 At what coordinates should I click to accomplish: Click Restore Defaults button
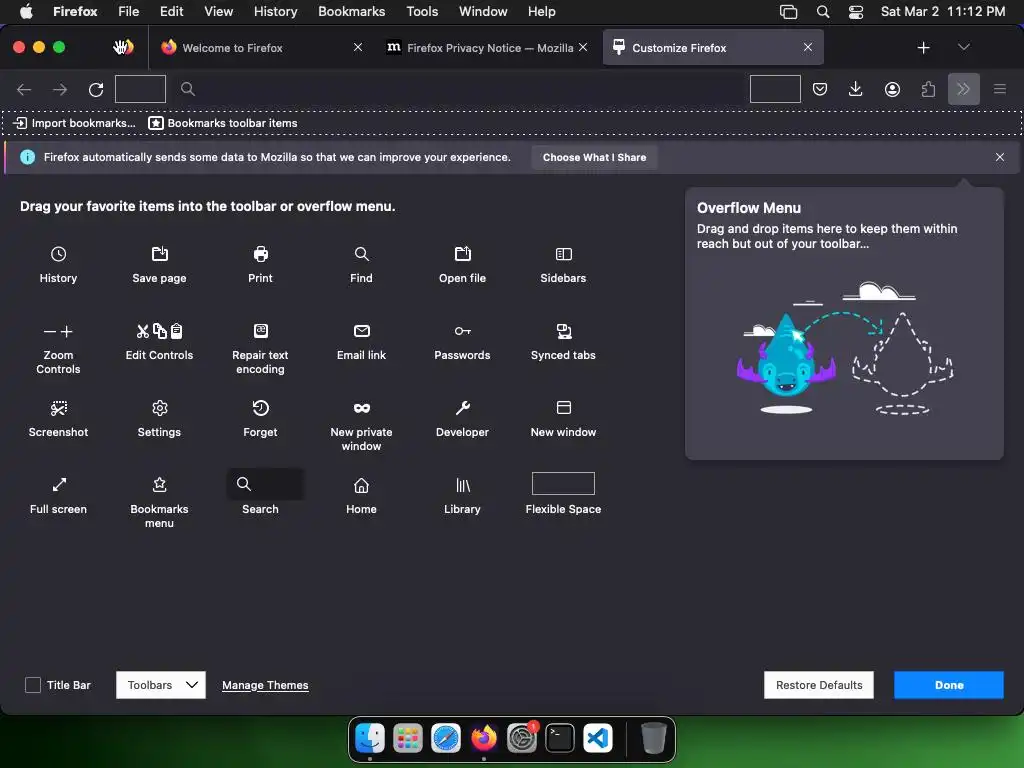point(819,685)
